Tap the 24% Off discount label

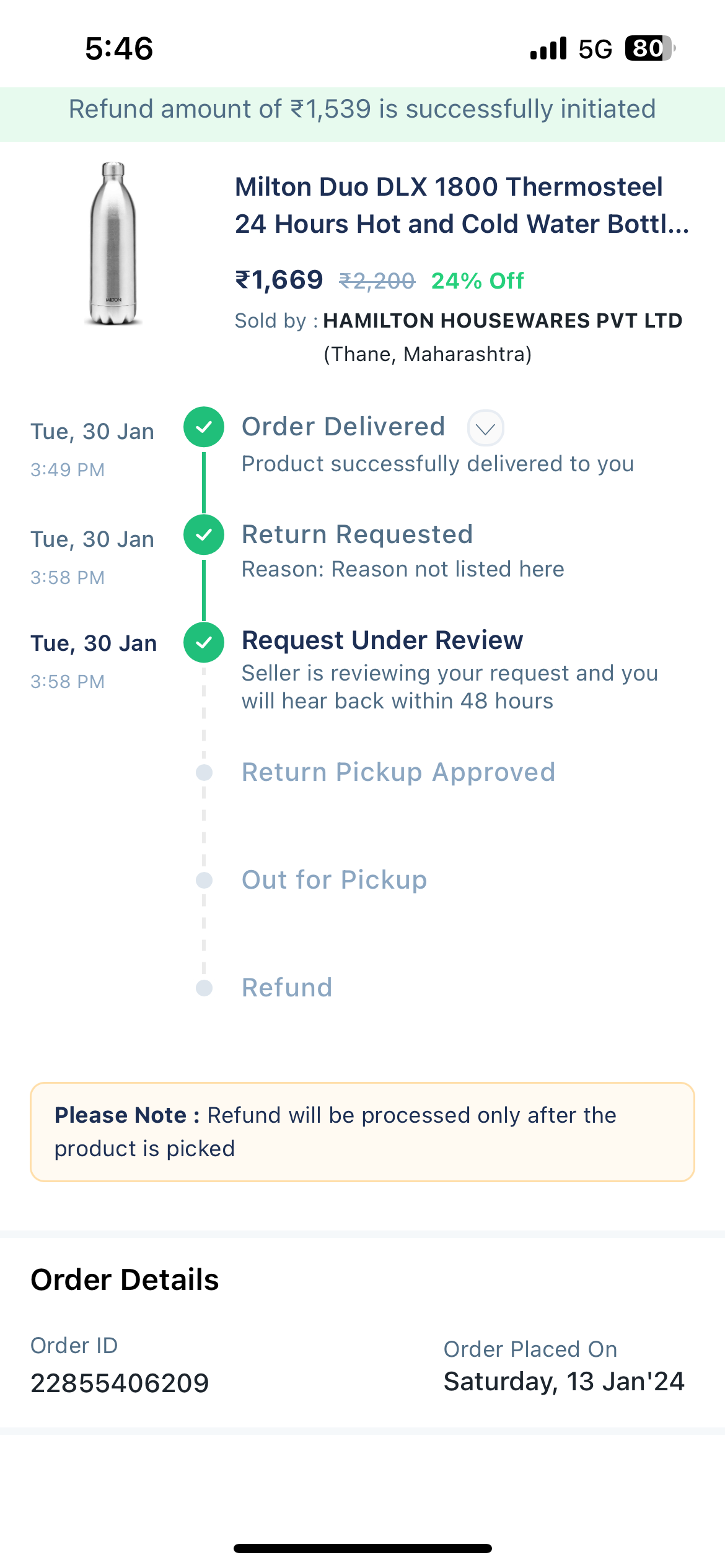[477, 281]
